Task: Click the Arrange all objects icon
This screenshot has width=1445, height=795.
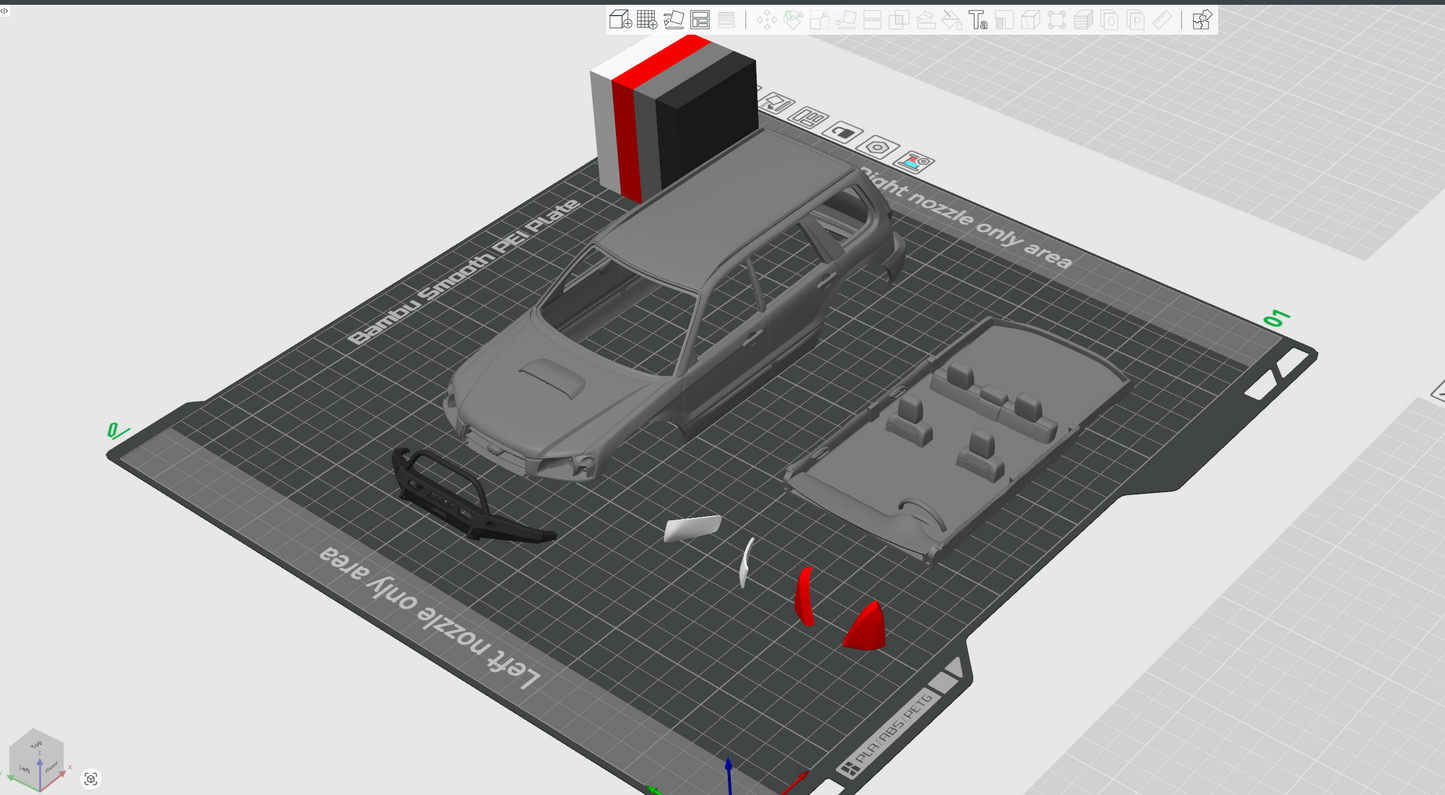Action: tap(700, 20)
